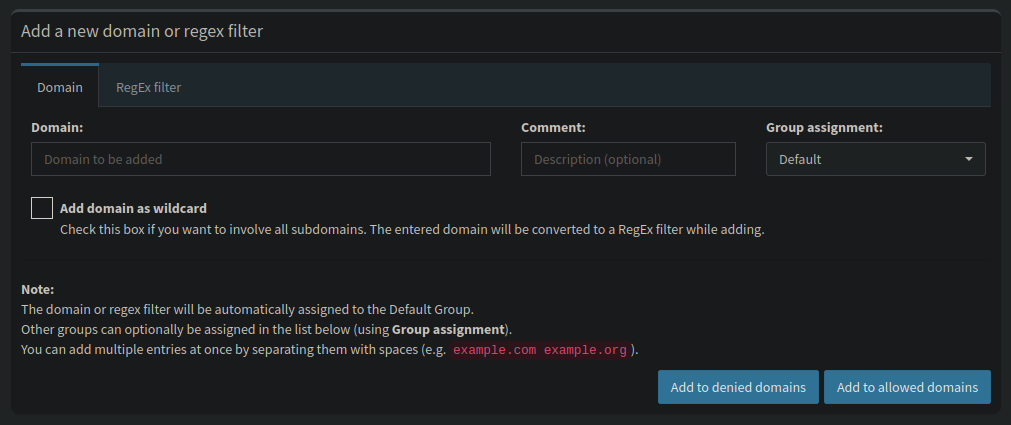Enable the Add domain as wildcard checkbox
The height and width of the screenshot is (425, 1011).
click(x=42, y=208)
